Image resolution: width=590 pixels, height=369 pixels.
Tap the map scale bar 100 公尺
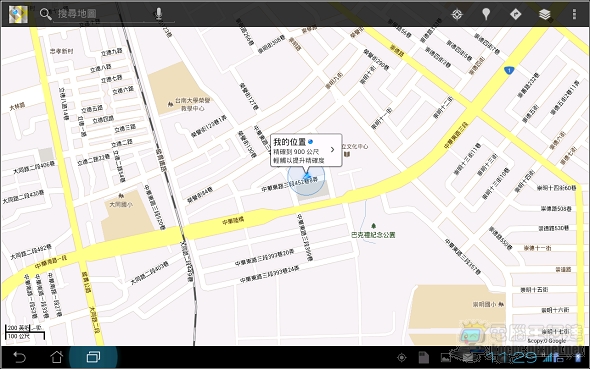pos(25,336)
